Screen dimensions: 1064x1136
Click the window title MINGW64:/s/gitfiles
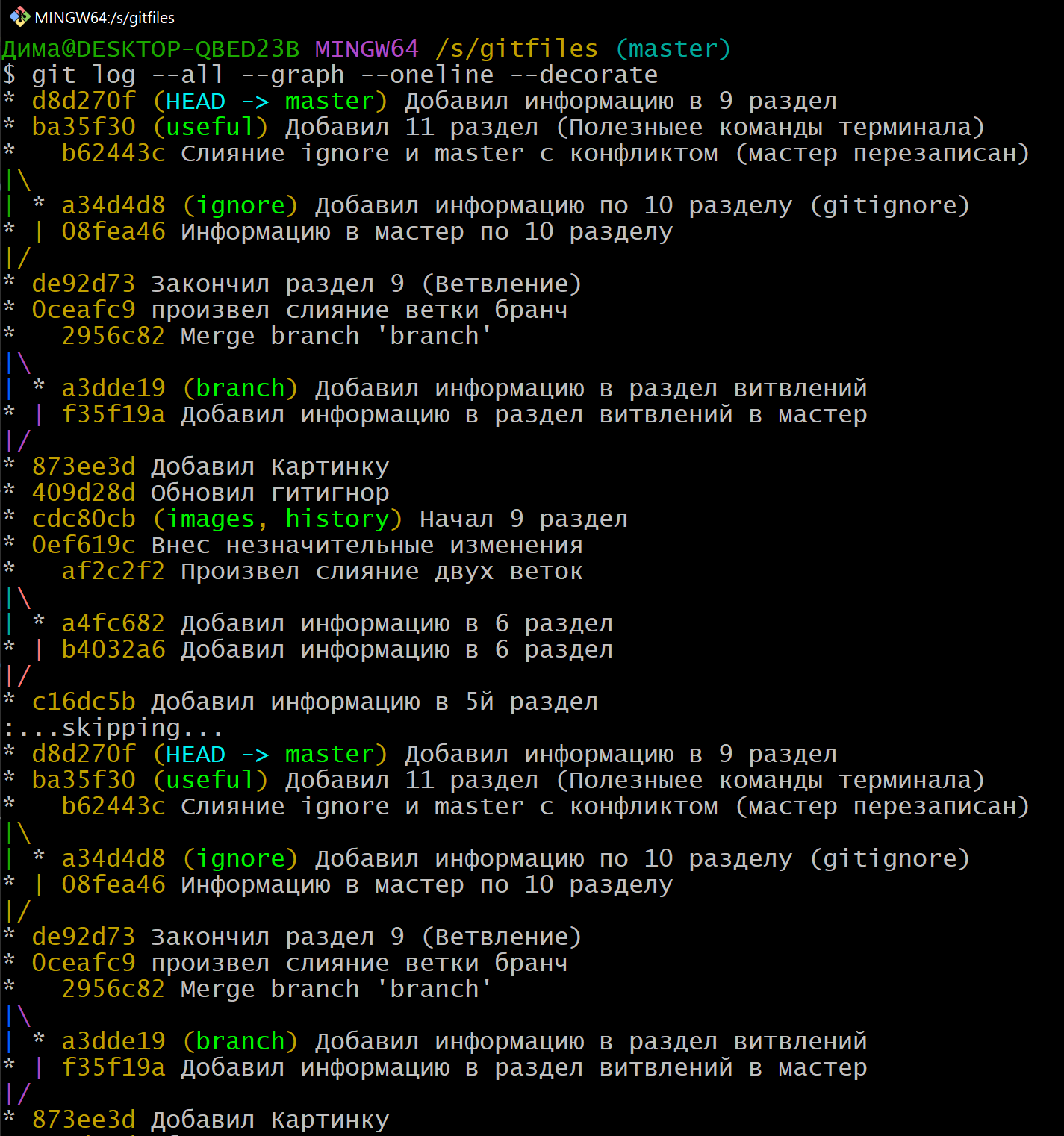(105, 17)
